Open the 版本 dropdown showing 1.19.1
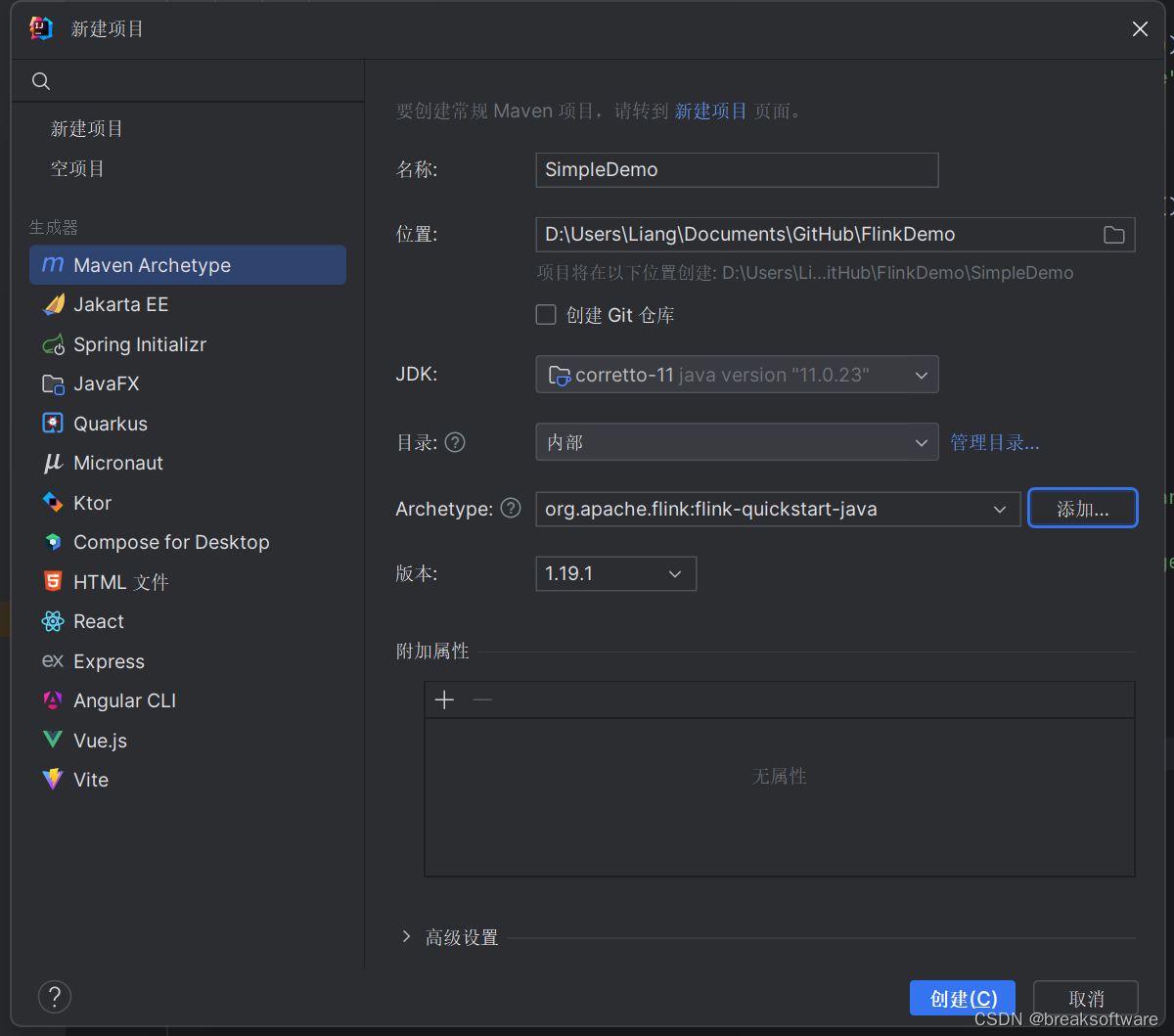This screenshot has width=1174, height=1036. [x=675, y=573]
